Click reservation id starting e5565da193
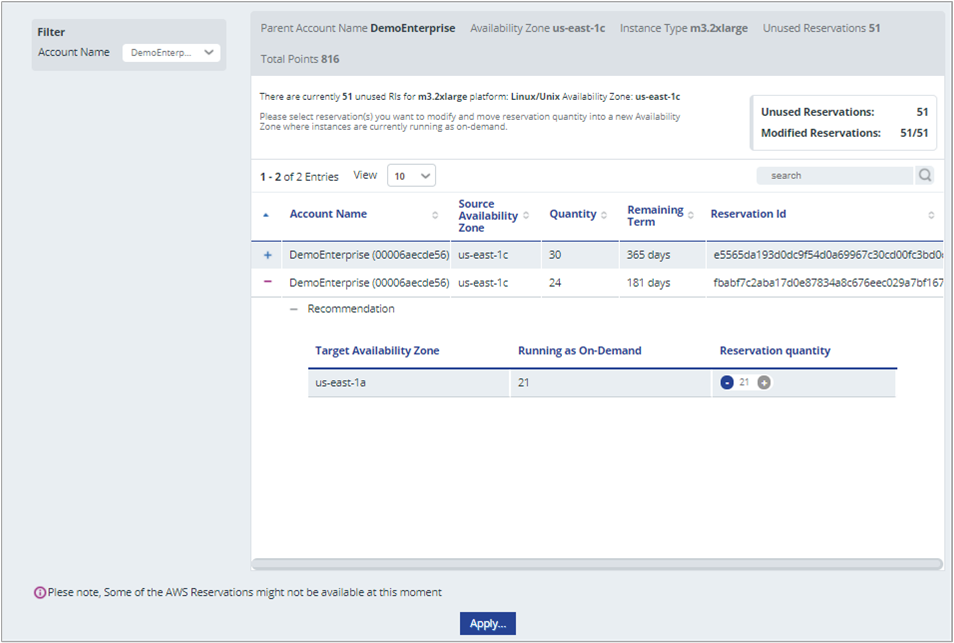The image size is (954, 643). [828, 255]
